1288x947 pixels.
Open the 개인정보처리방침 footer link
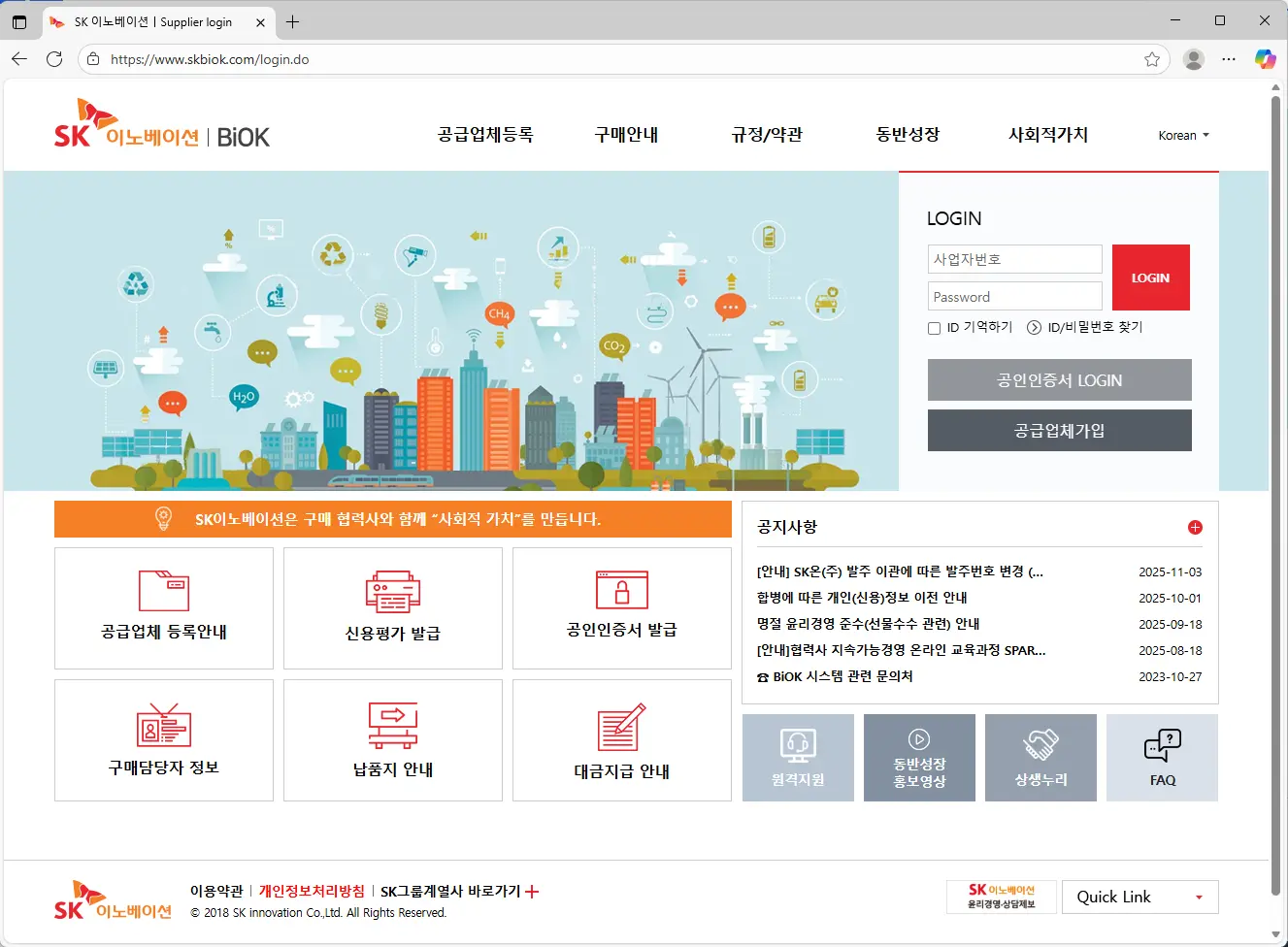(312, 891)
